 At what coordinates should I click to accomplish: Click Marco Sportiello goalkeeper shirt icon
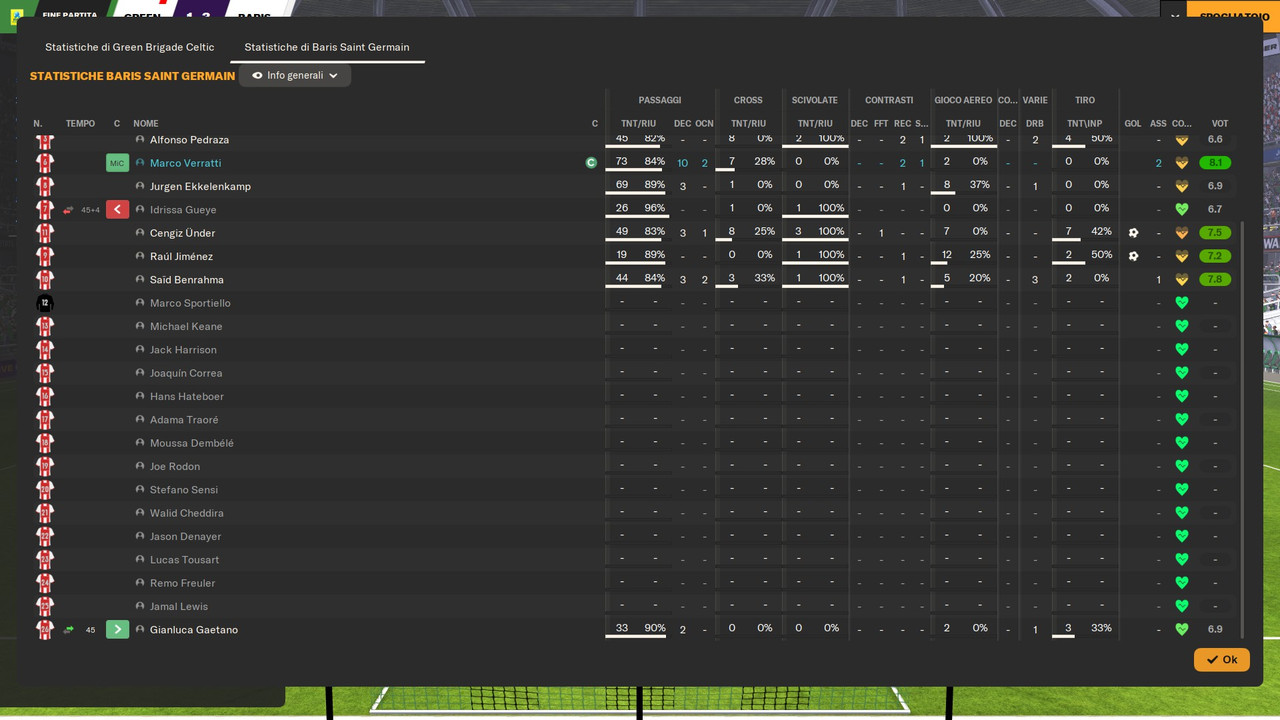(x=45, y=303)
